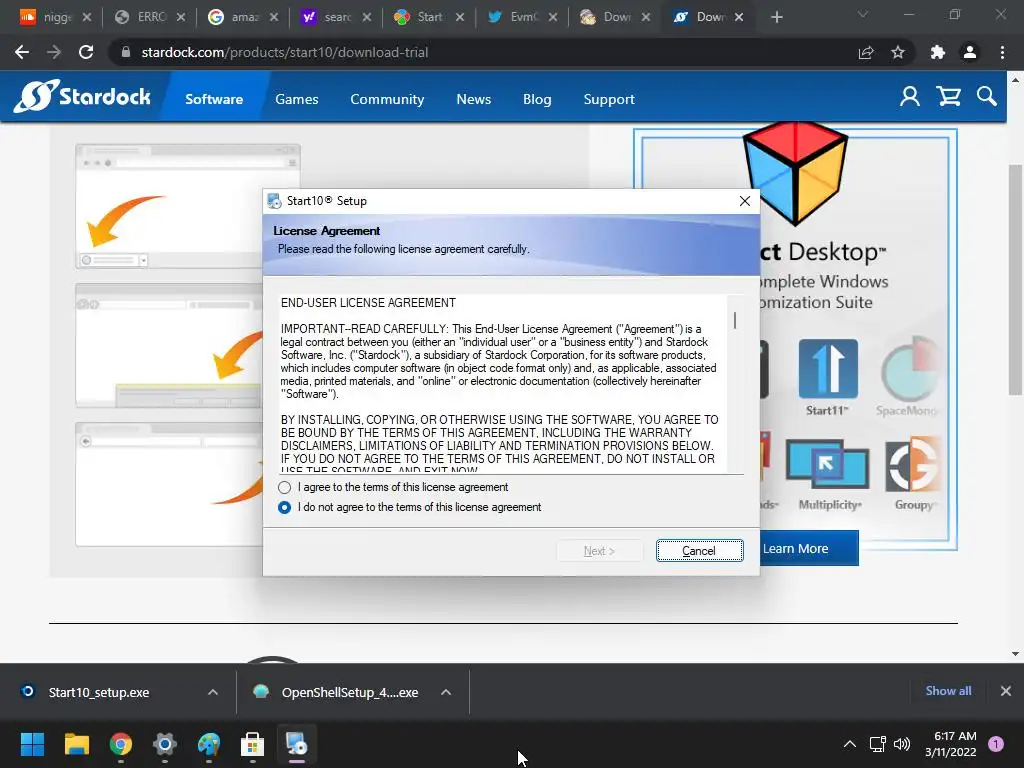This screenshot has width=1024, height=768.
Task: Open the Support page
Action: (x=609, y=99)
